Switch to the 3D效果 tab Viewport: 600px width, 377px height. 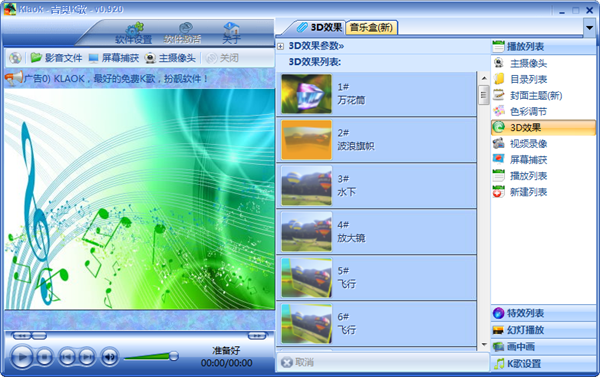click(x=321, y=27)
